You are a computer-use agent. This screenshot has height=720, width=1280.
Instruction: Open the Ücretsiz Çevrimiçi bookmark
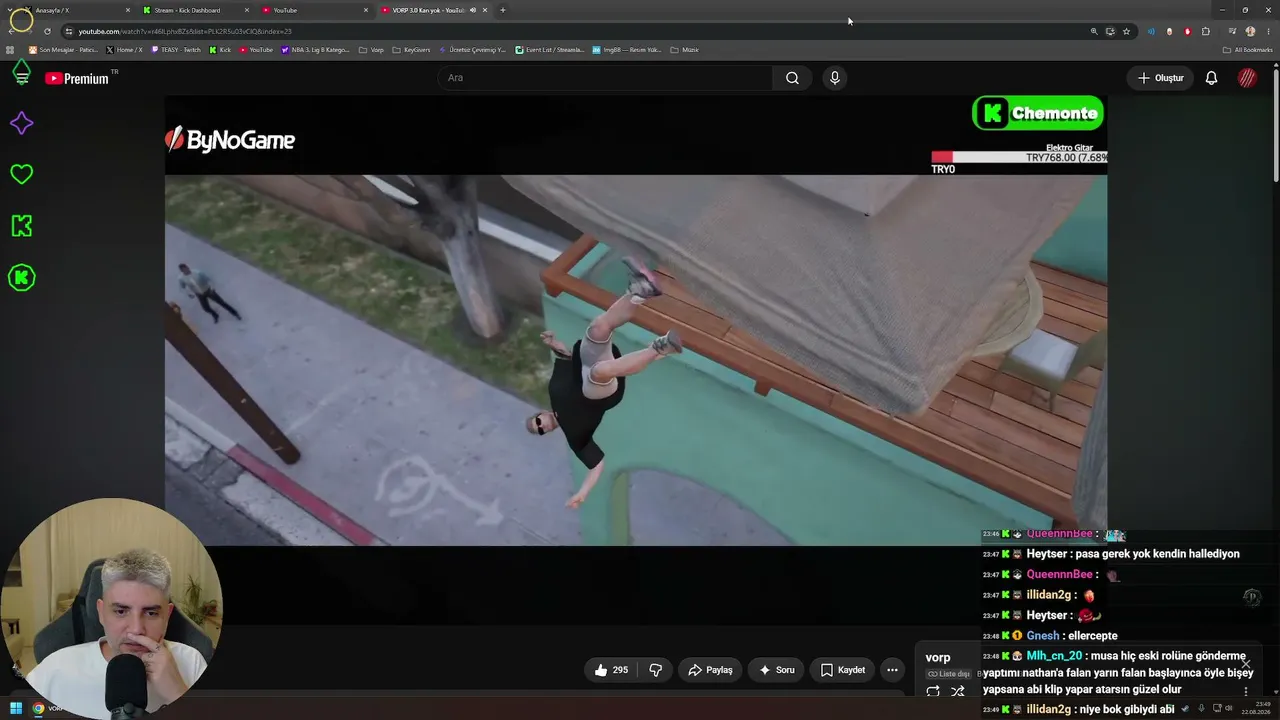[x=472, y=50]
